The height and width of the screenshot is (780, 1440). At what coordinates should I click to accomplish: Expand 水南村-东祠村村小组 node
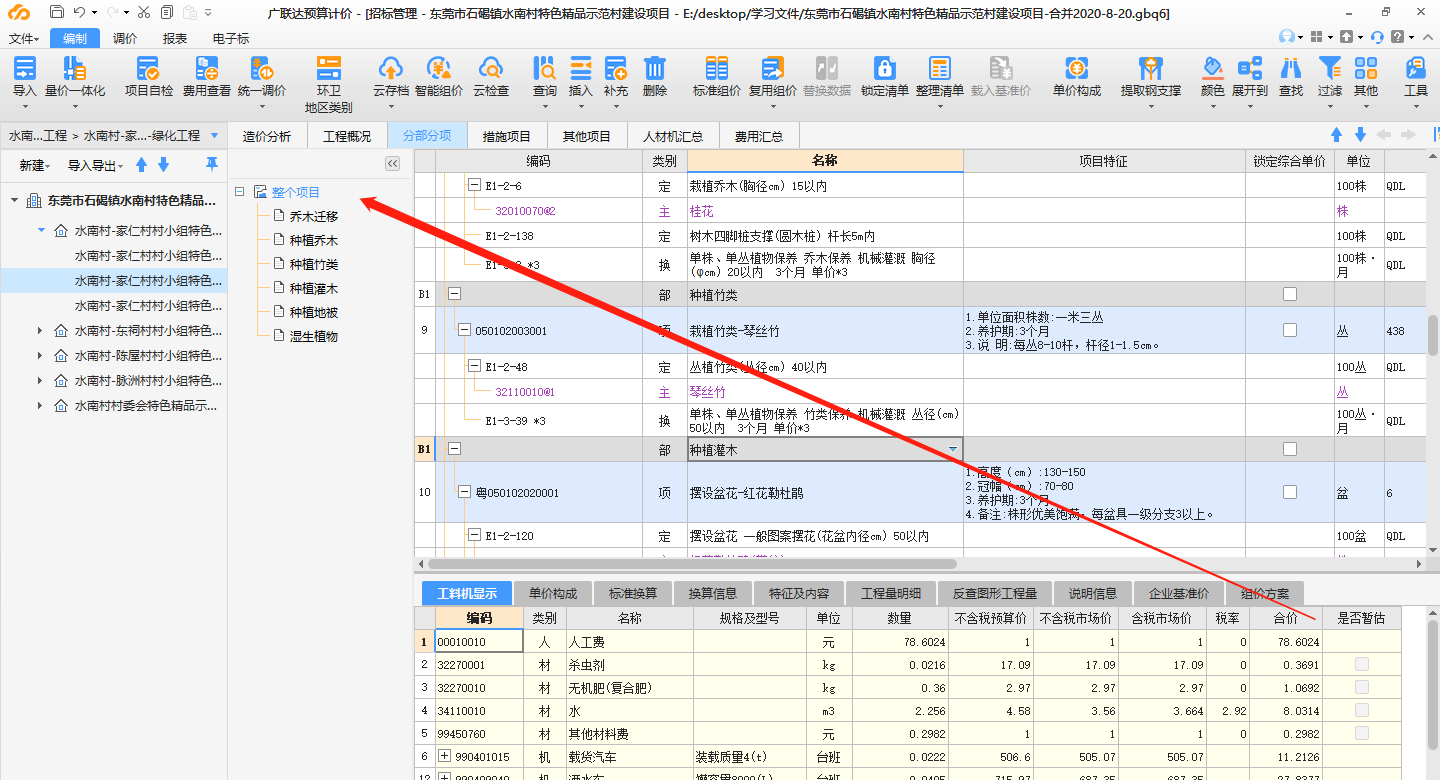40,330
